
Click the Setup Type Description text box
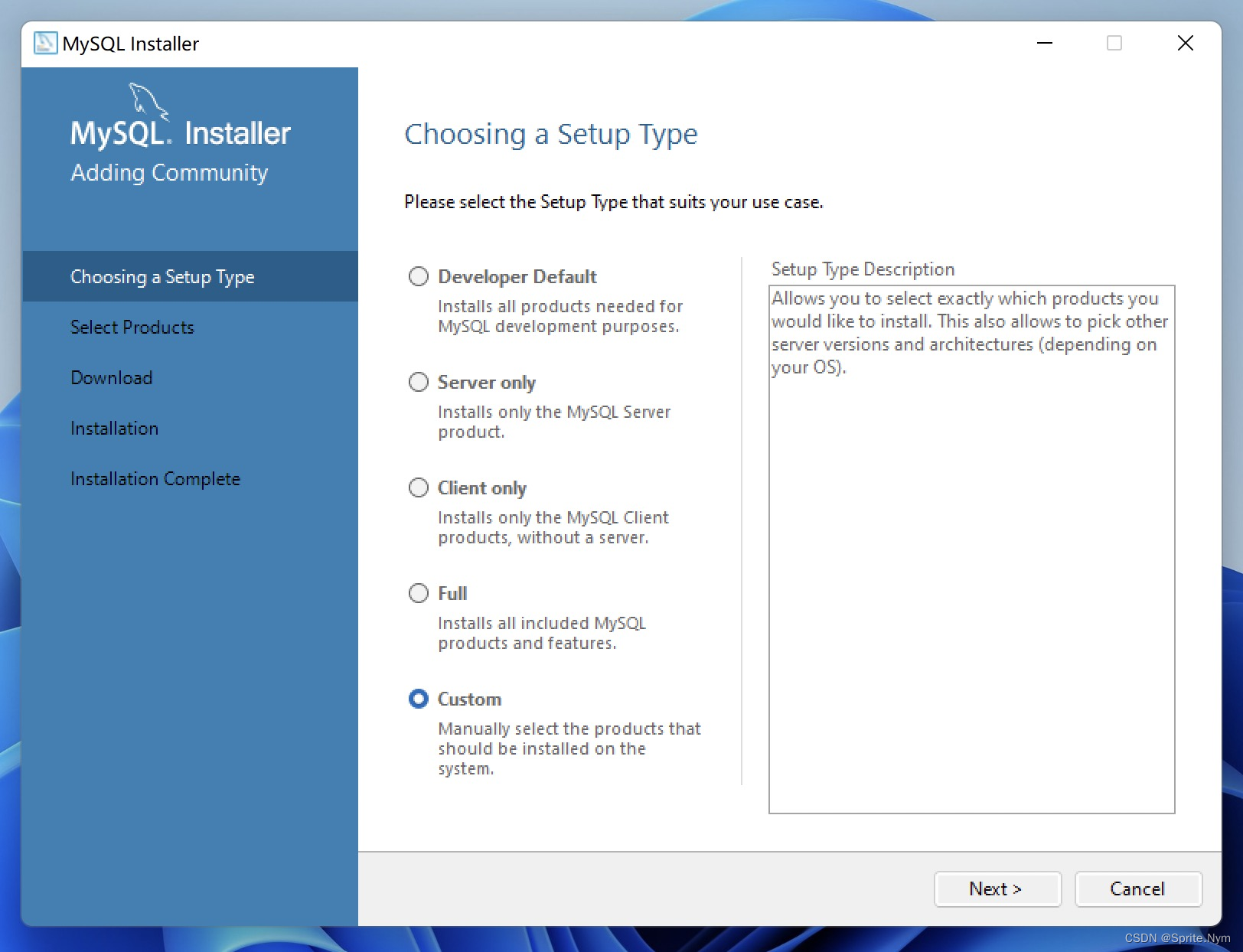(x=971, y=549)
